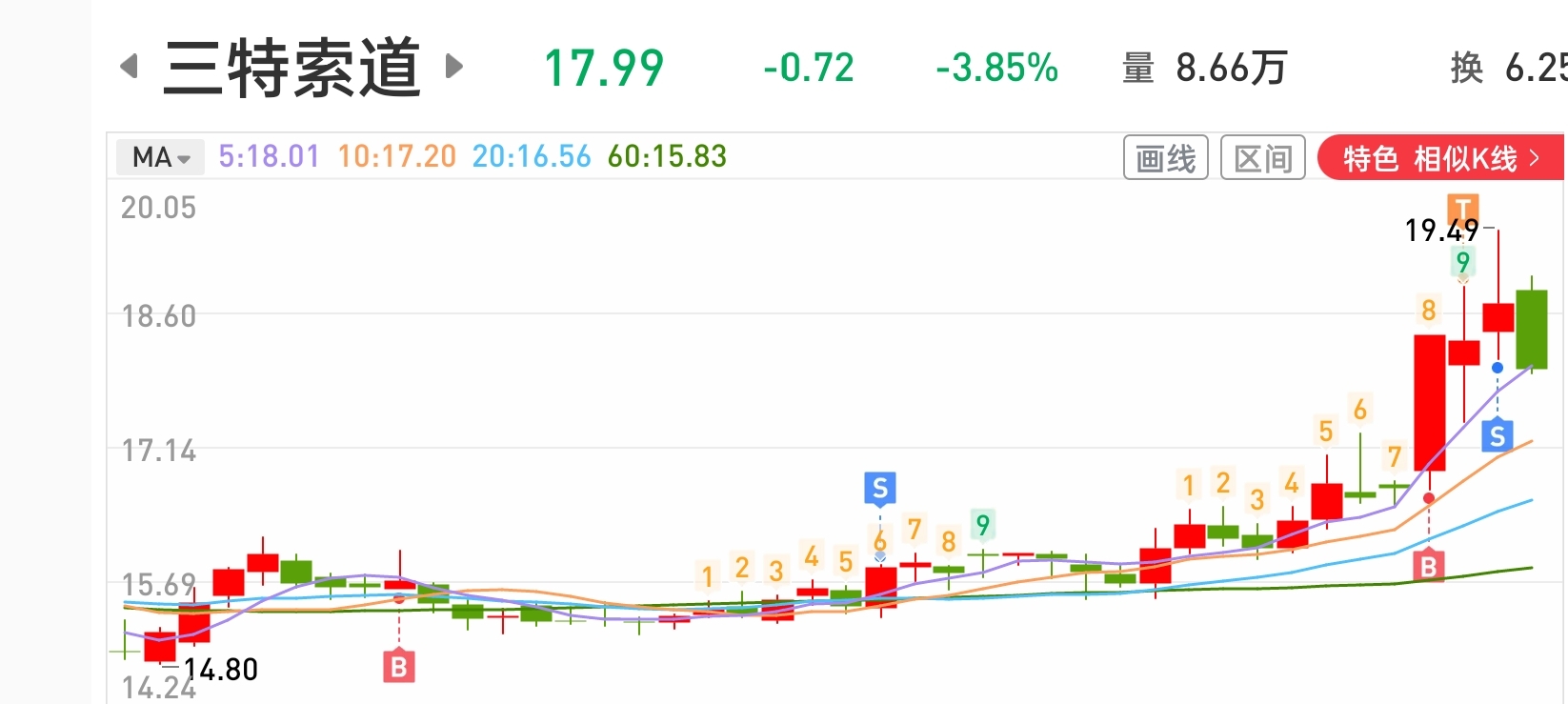Screen dimensions: 1568x704
Task: Select the red B marker under the tallest red candle
Action: (x=1428, y=566)
